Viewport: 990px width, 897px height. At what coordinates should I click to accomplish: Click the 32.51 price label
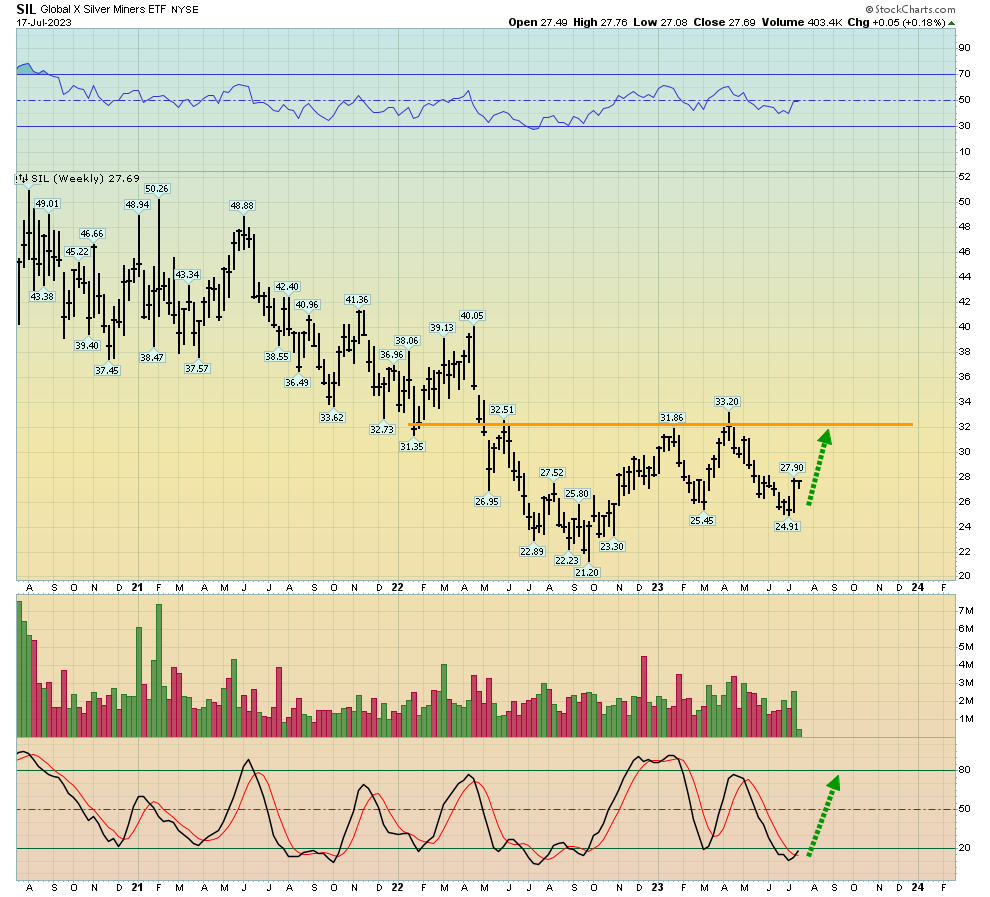point(502,410)
